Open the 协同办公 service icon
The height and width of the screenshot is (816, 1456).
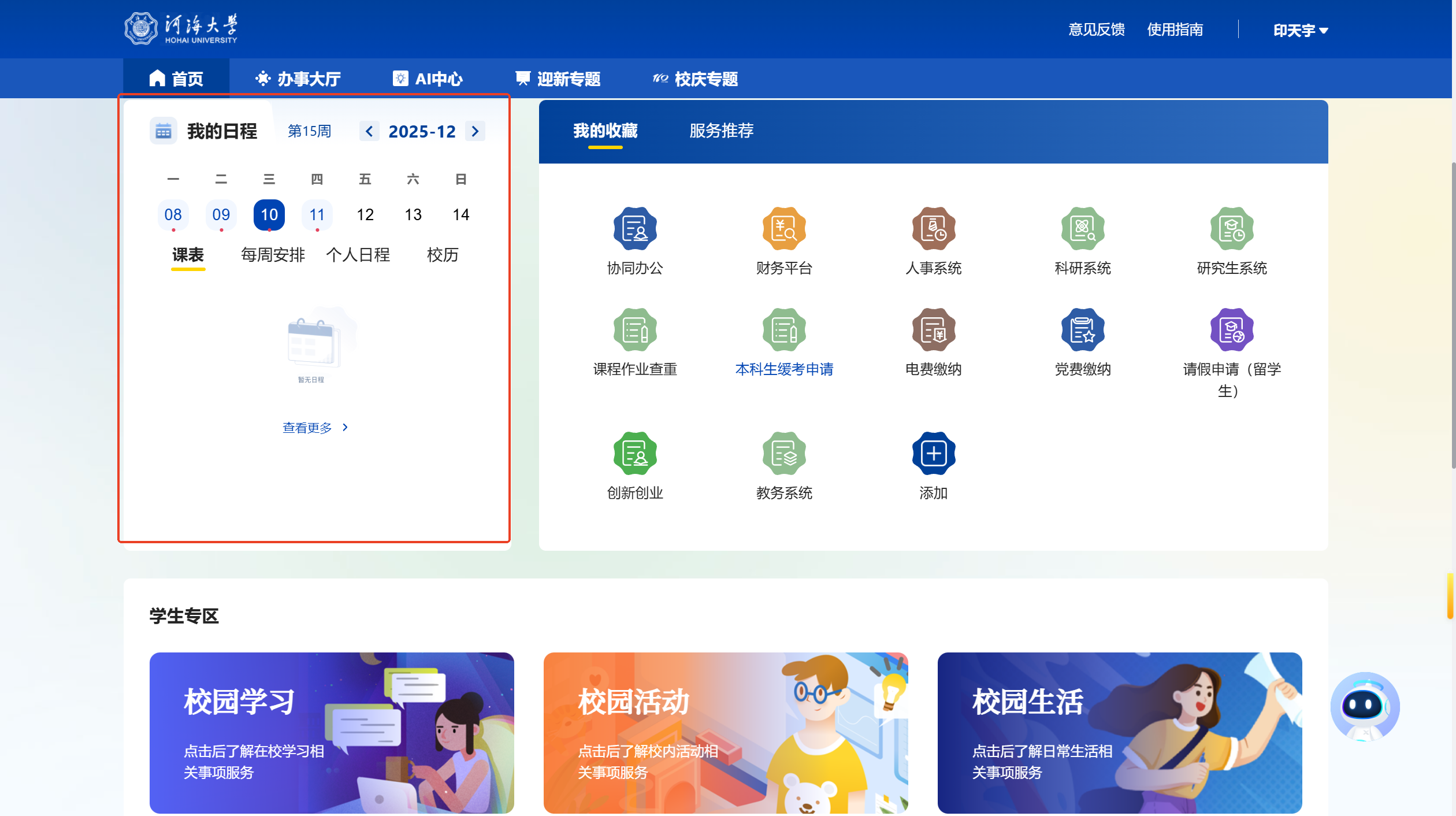[x=634, y=229]
